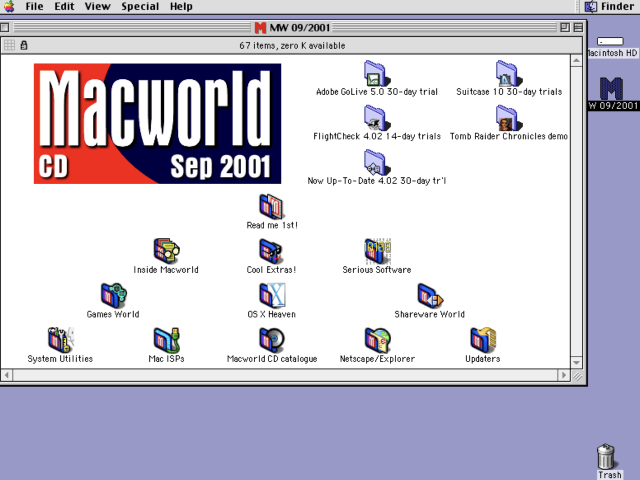Open the Adobe GoLive 5.0 trial folder

click(377, 73)
